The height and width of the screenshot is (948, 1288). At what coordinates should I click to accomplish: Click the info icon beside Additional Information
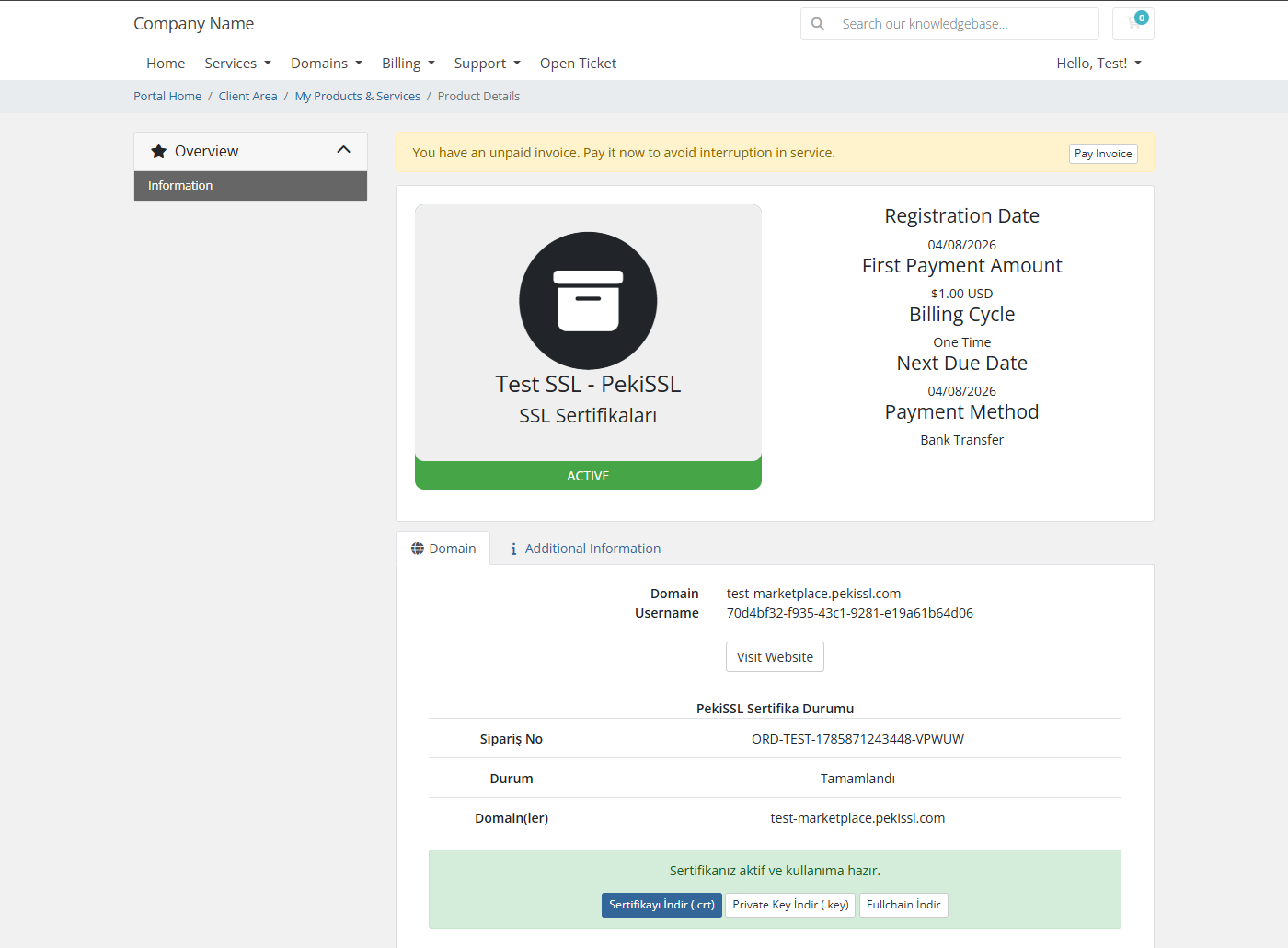[x=513, y=549]
